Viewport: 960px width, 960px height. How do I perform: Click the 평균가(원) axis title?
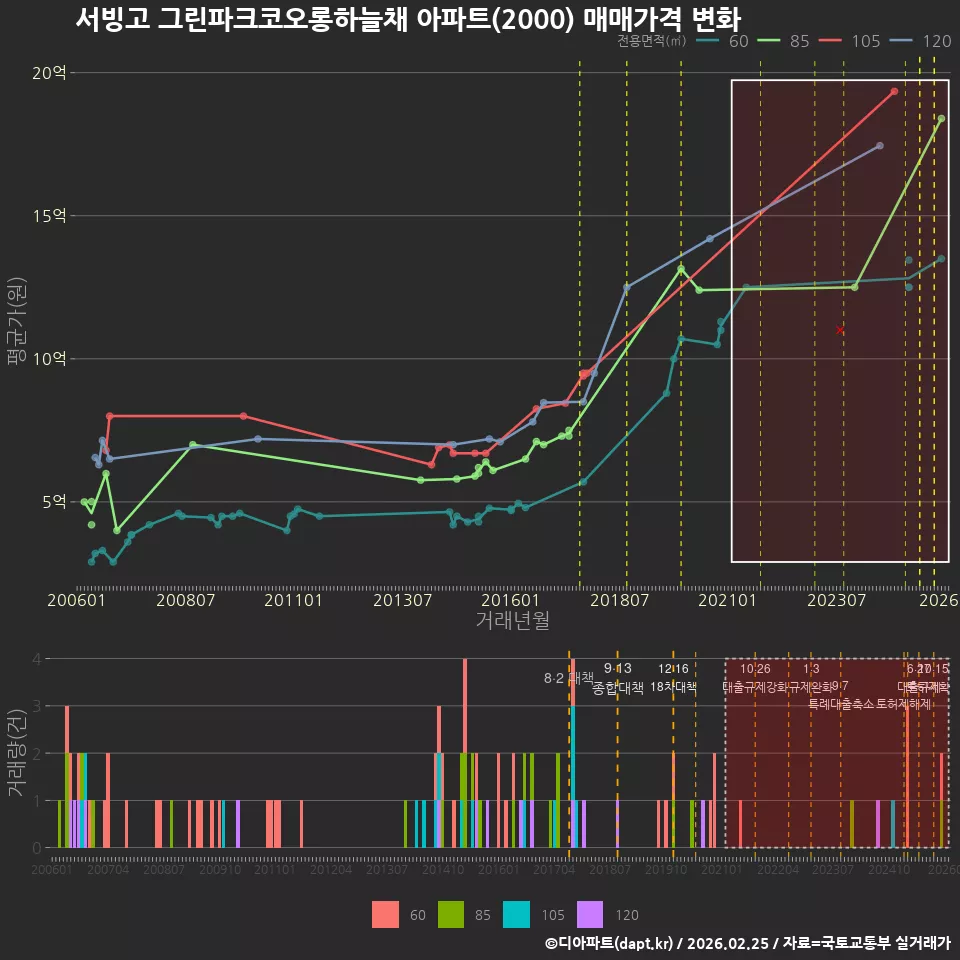coord(17,321)
